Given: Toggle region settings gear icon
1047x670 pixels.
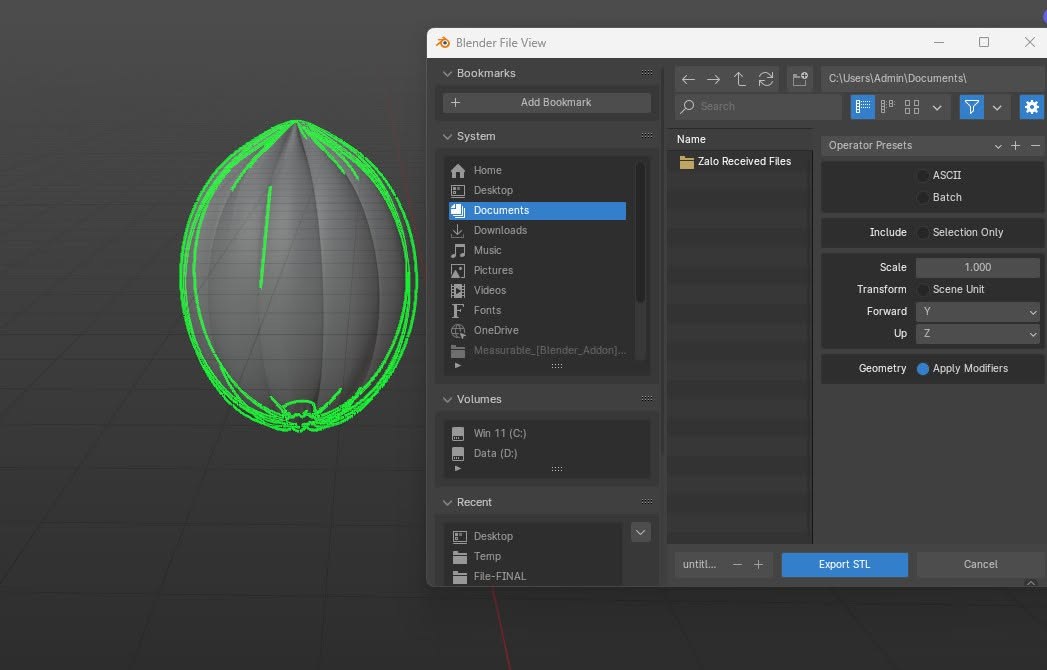Looking at the screenshot, I should [1032, 107].
